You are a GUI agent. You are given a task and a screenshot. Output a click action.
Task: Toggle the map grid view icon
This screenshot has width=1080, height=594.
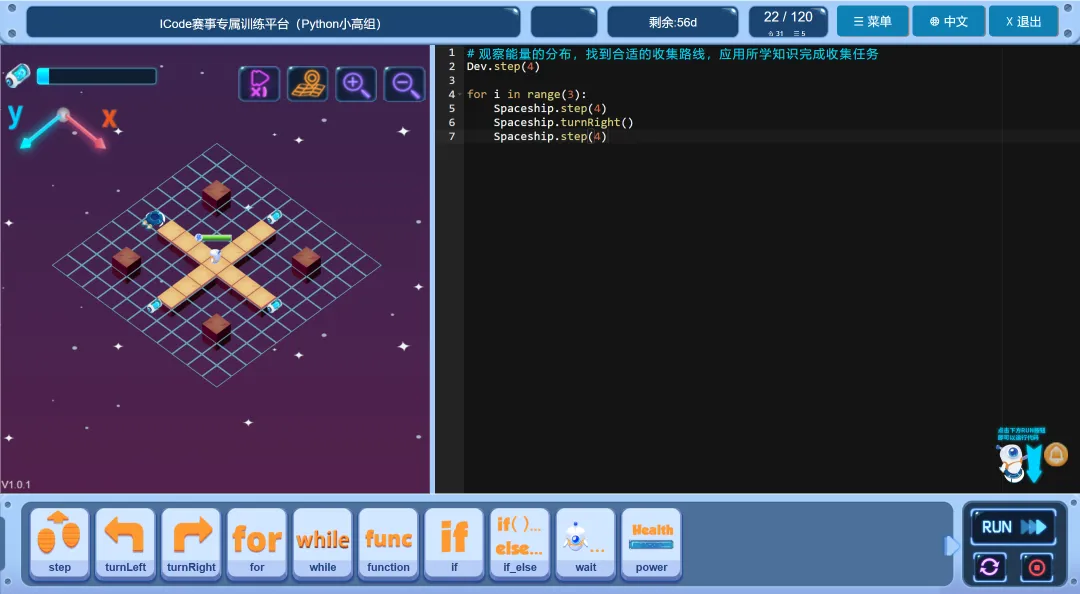click(307, 84)
